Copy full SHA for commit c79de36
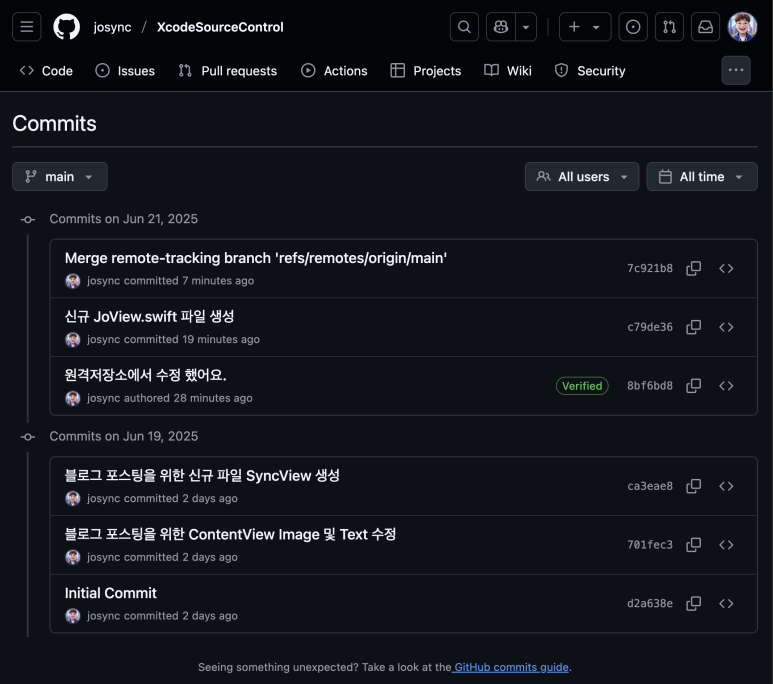Image resolution: width=773 pixels, height=684 pixels. pos(694,327)
